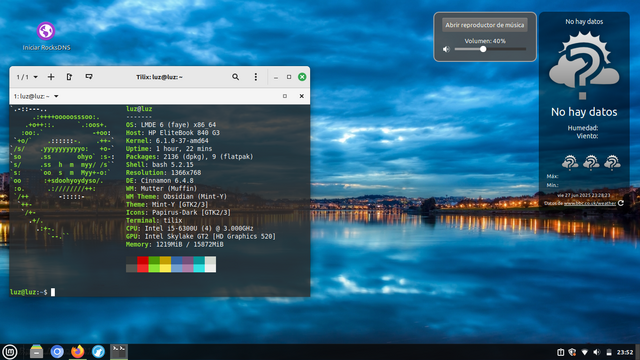This screenshot has height=360, width=640.
Task: Open the file manager in taskbar
Action: 36,351
